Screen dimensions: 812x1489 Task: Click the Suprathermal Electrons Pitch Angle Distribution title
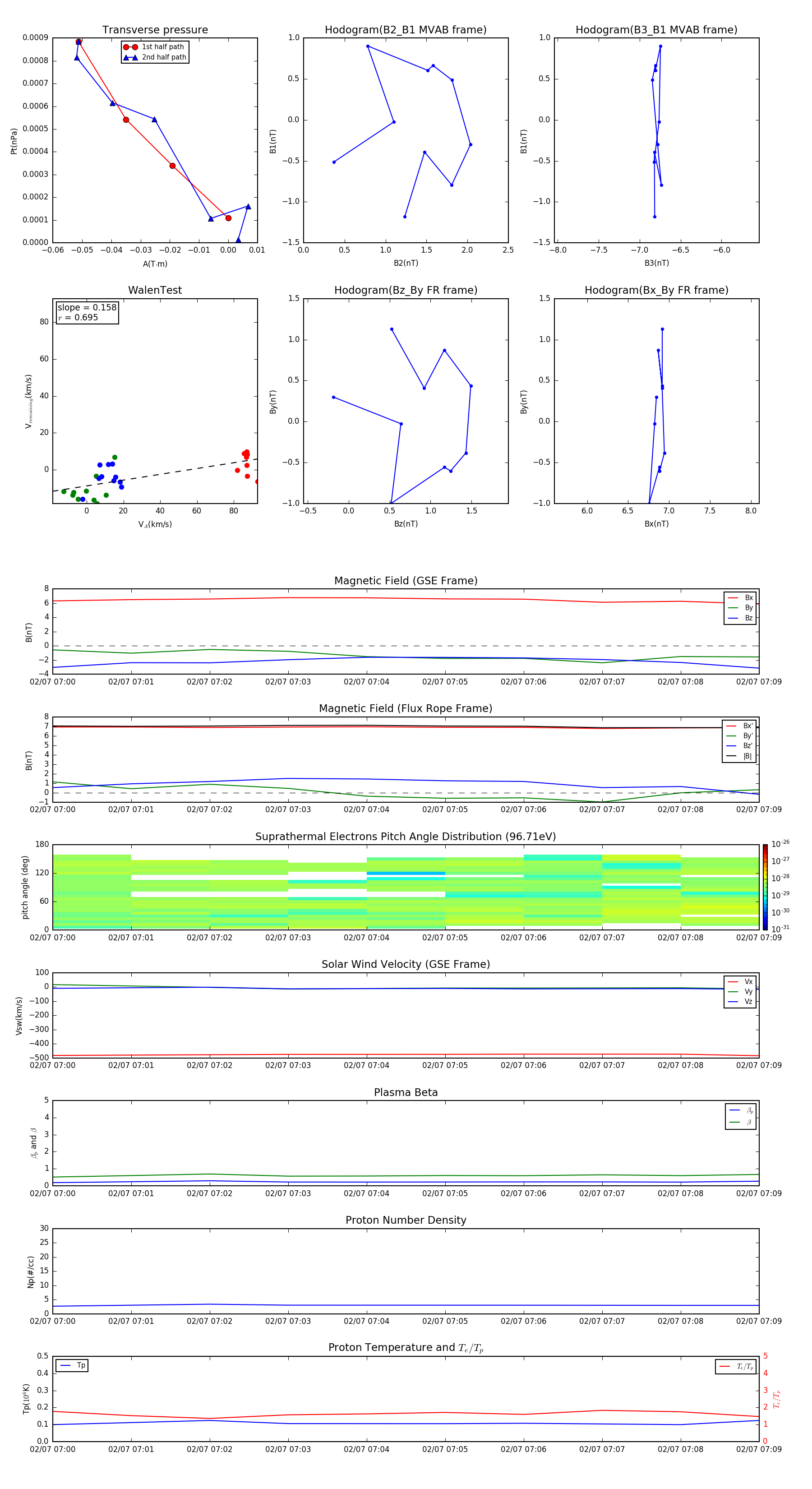point(406,837)
